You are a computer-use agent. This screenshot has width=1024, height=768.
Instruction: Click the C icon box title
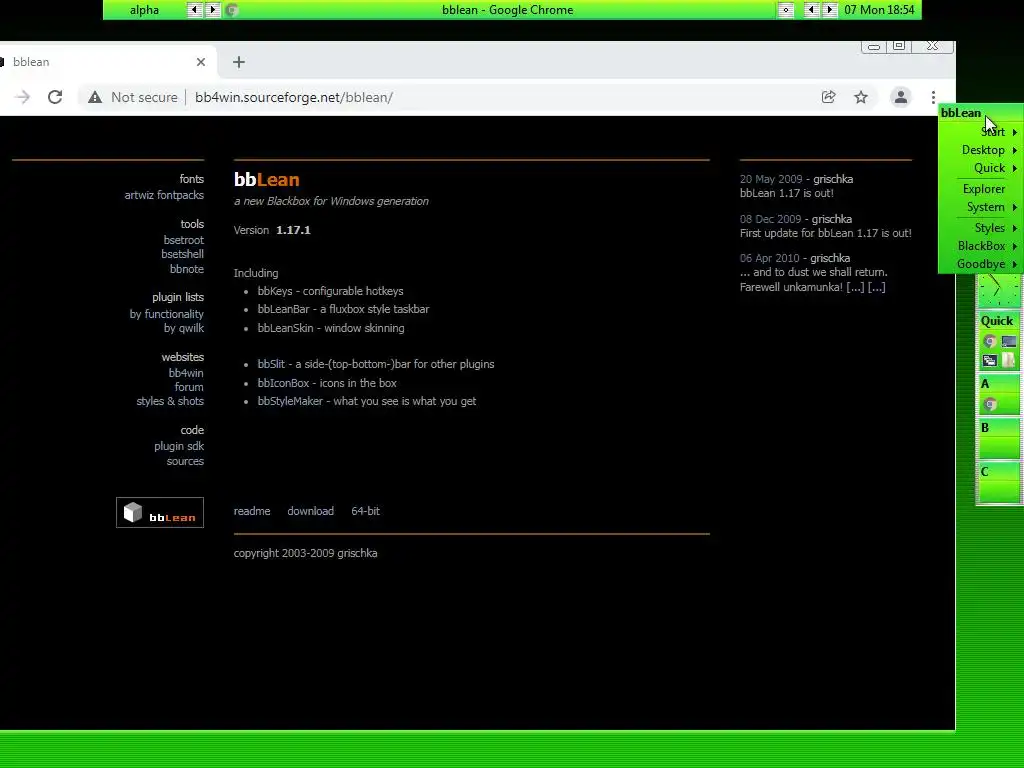click(x=997, y=472)
